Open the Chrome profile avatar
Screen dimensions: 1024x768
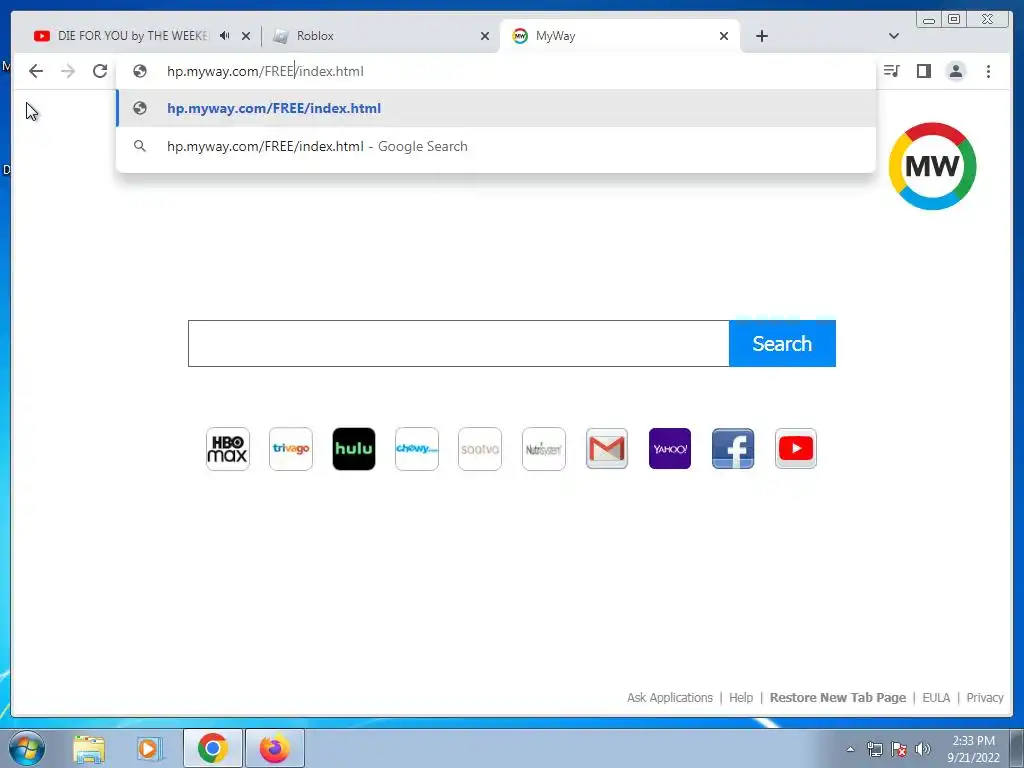955,71
